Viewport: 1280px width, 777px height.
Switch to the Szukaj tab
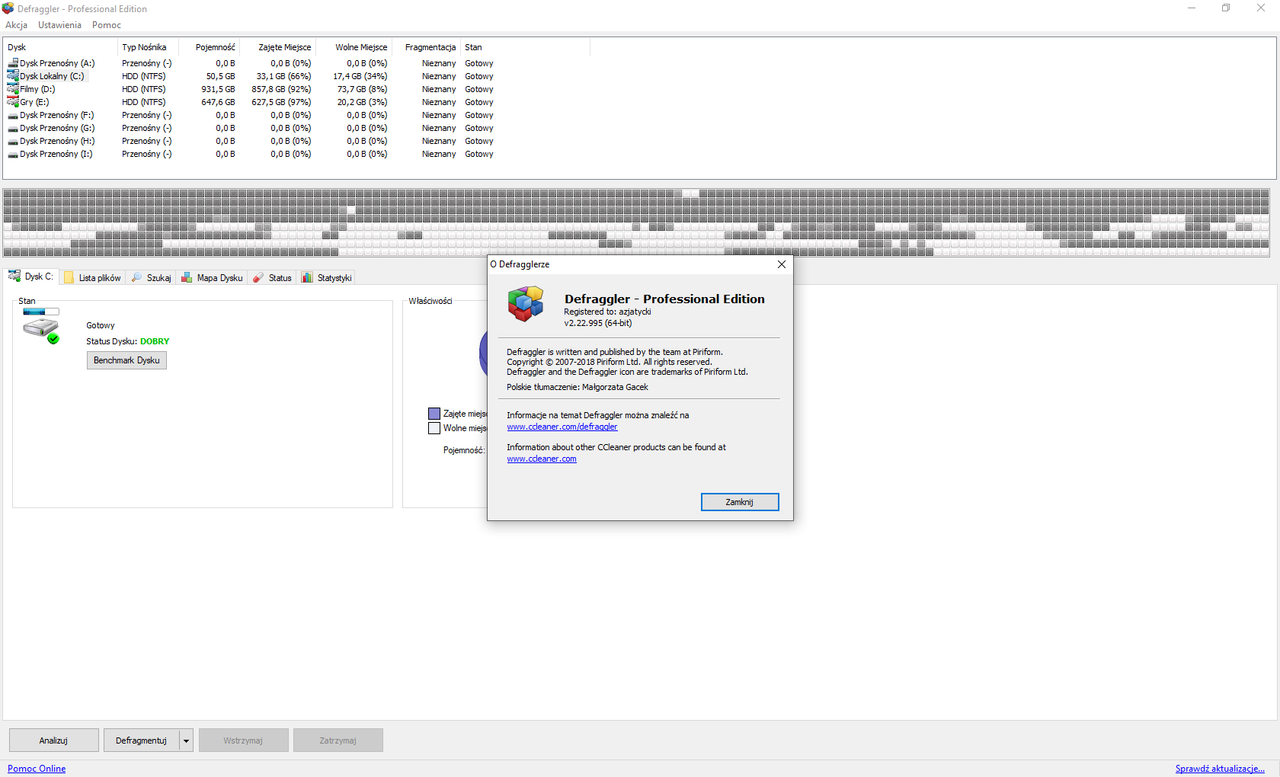[x=152, y=277]
